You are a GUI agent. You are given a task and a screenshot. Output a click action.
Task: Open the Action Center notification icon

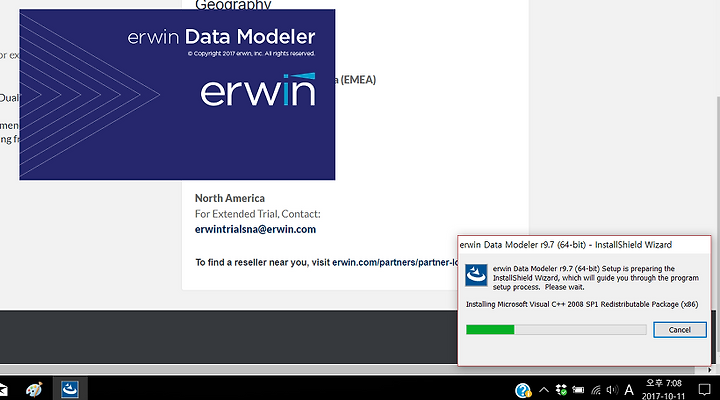tap(704, 390)
